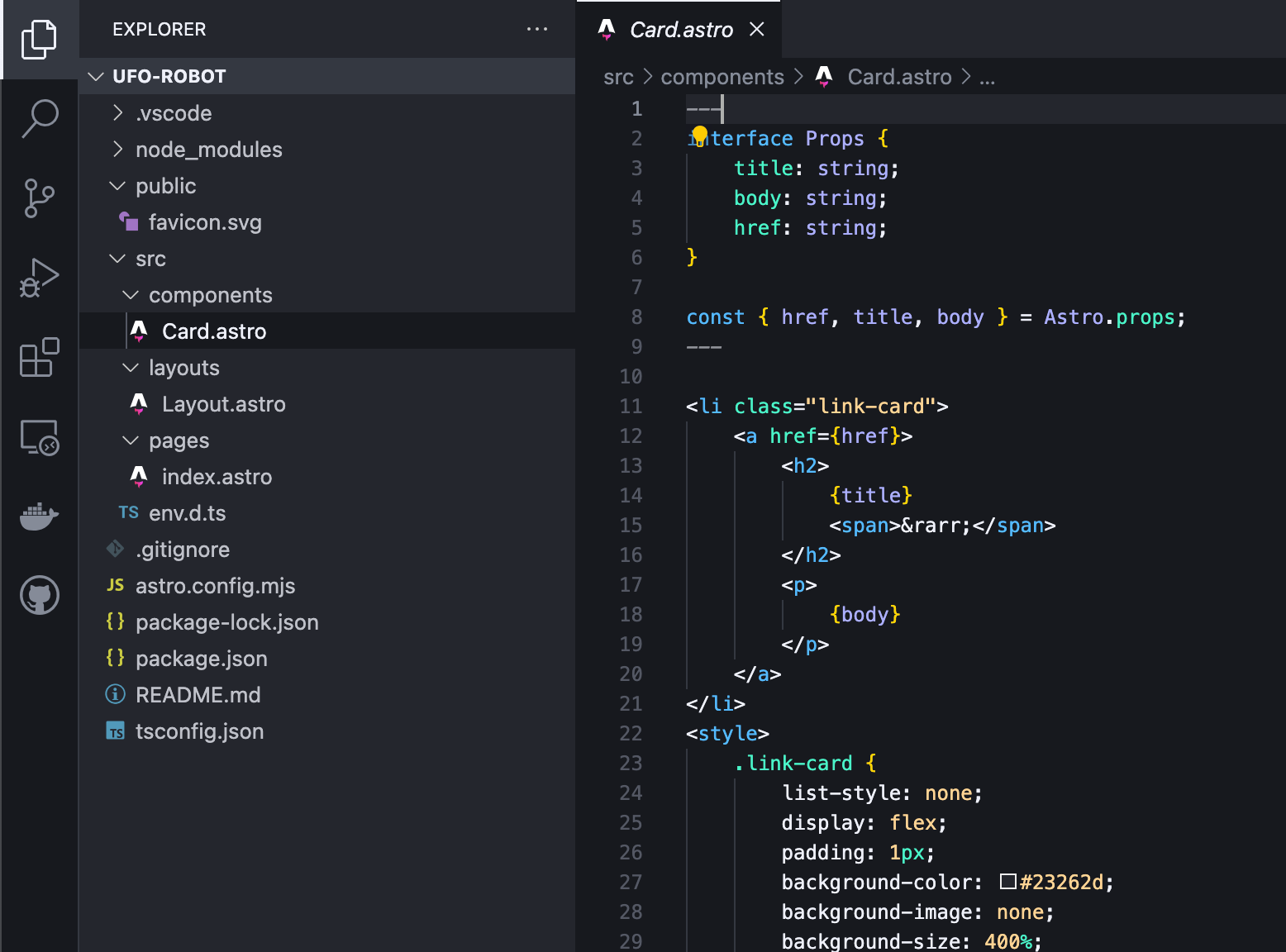This screenshot has height=952, width=1286.
Task: Select the Card.astro editor tab
Action: pos(680,30)
